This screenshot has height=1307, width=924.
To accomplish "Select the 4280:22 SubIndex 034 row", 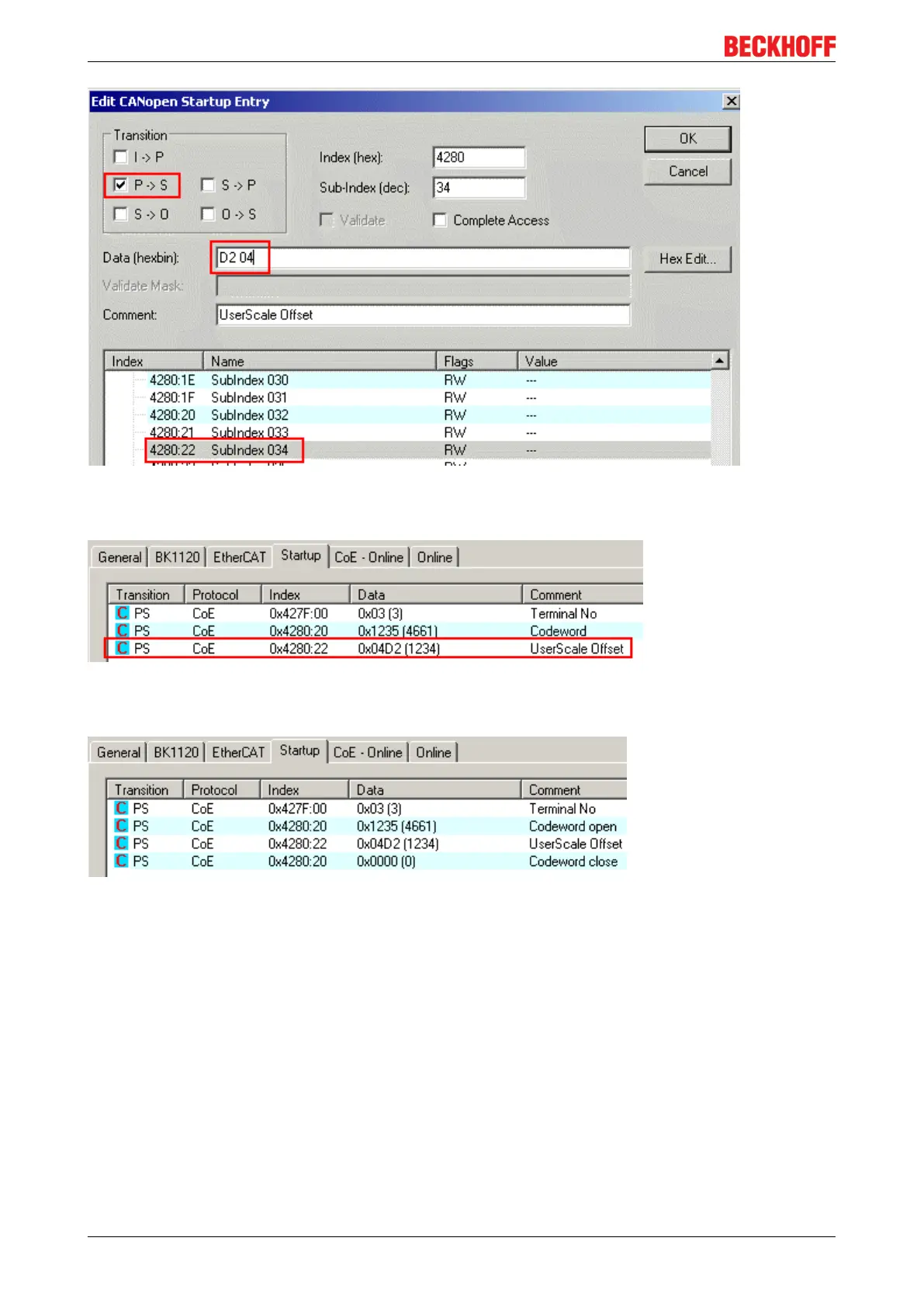I will tap(407, 450).
